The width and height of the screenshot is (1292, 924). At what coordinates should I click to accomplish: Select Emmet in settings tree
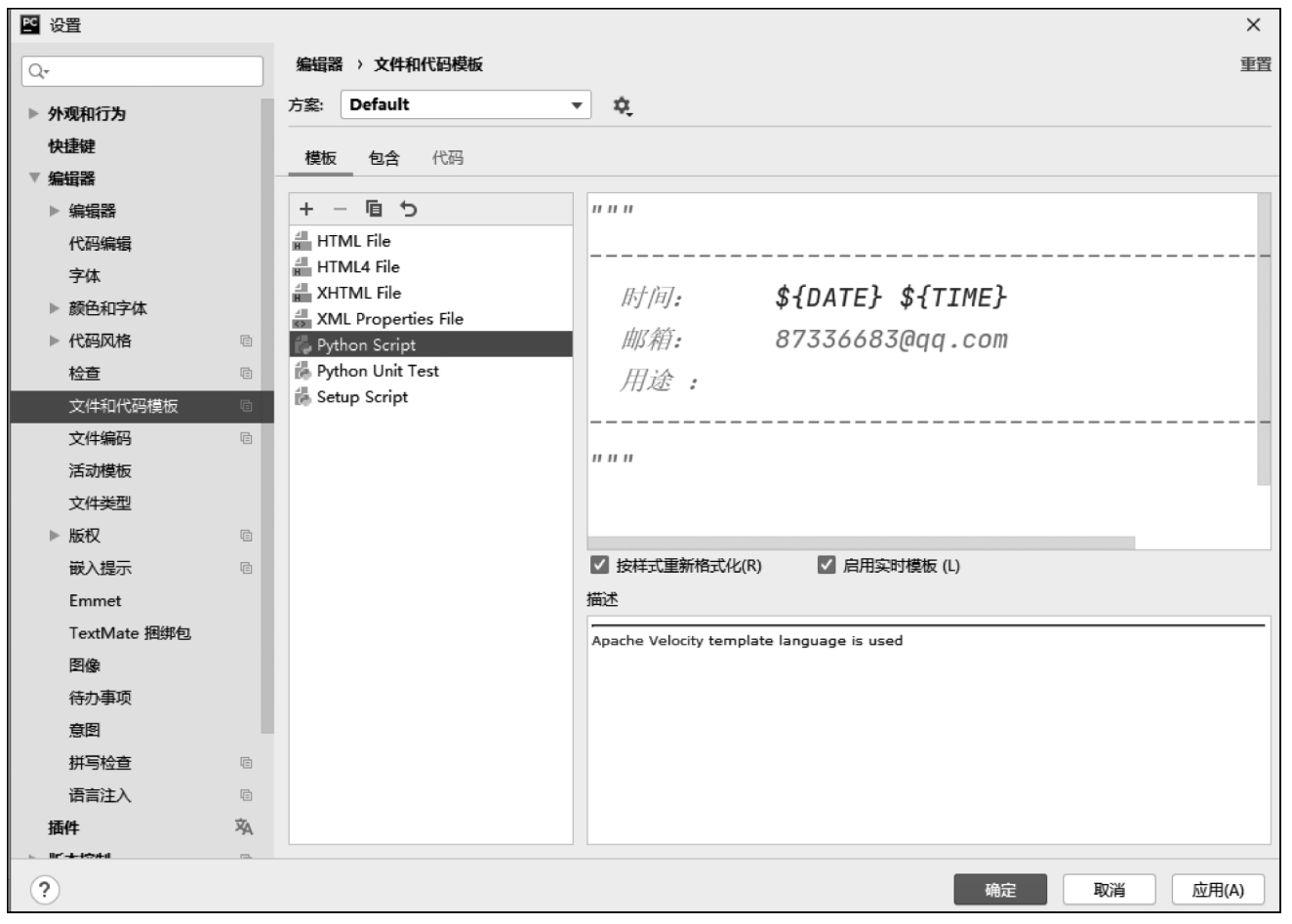(96, 601)
